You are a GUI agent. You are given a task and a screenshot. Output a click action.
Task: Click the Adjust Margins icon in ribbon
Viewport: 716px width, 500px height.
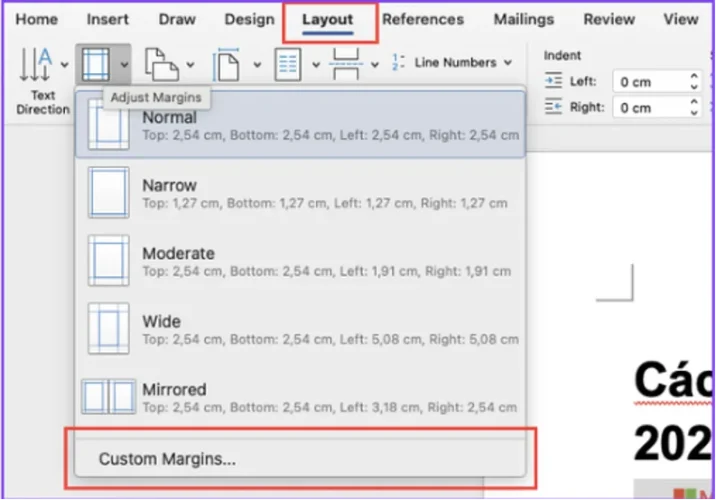94,65
